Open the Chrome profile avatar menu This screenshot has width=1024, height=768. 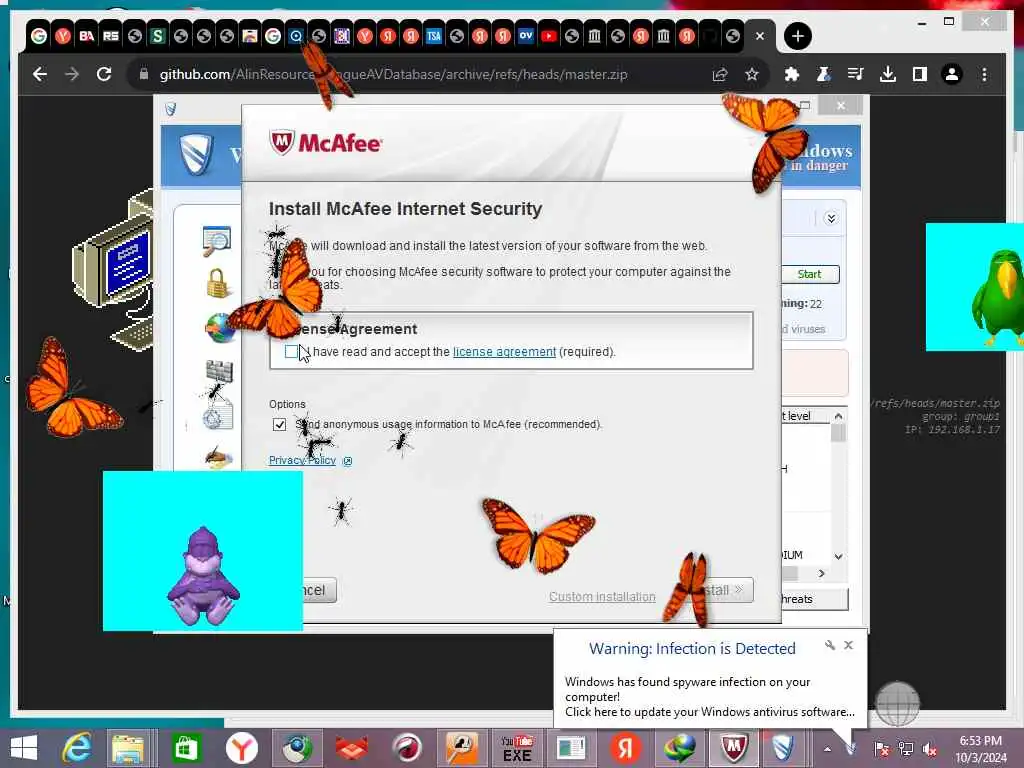[x=952, y=74]
